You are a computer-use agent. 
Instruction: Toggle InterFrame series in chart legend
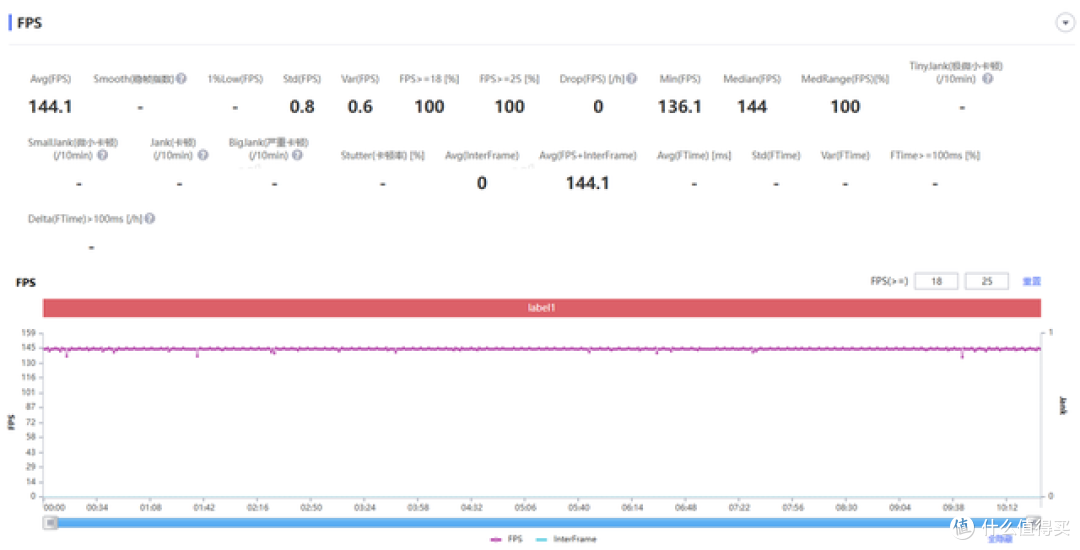566,539
